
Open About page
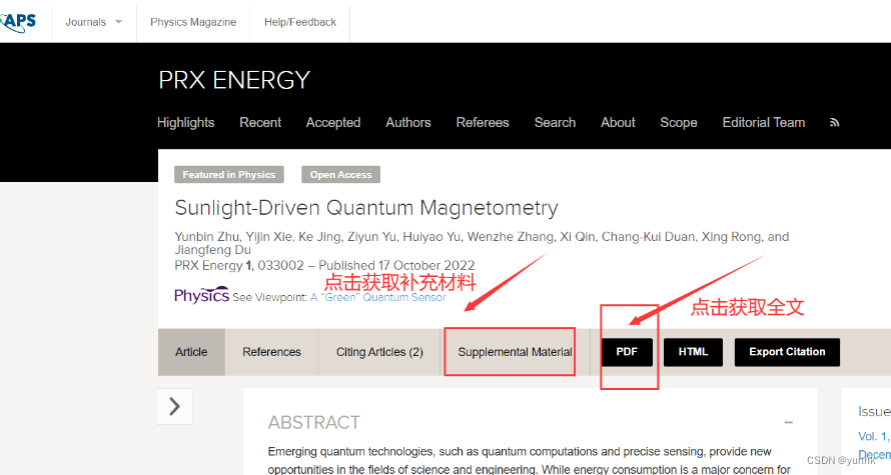coord(618,123)
